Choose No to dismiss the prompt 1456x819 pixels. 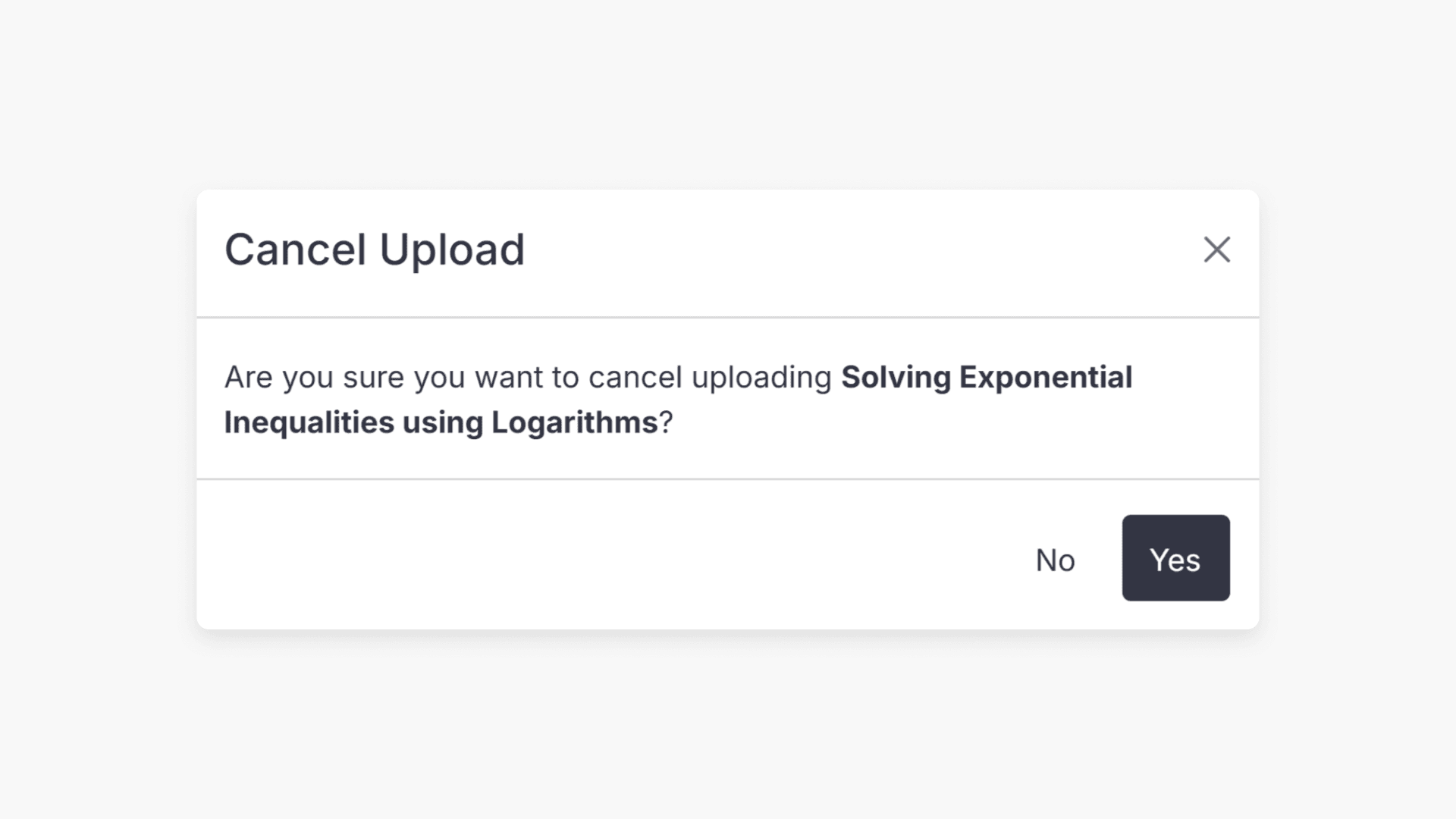coord(1055,559)
